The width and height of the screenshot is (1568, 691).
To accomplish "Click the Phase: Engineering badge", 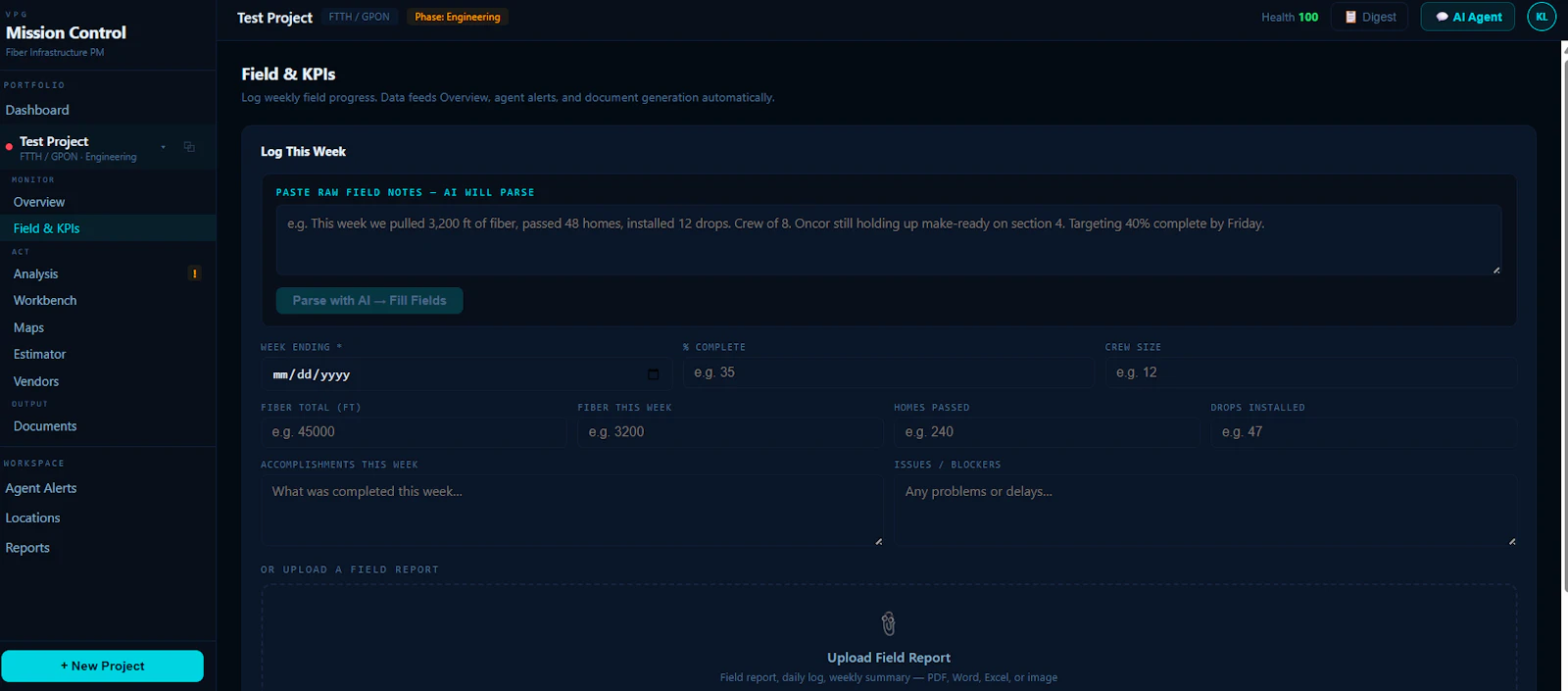I will pos(458,17).
